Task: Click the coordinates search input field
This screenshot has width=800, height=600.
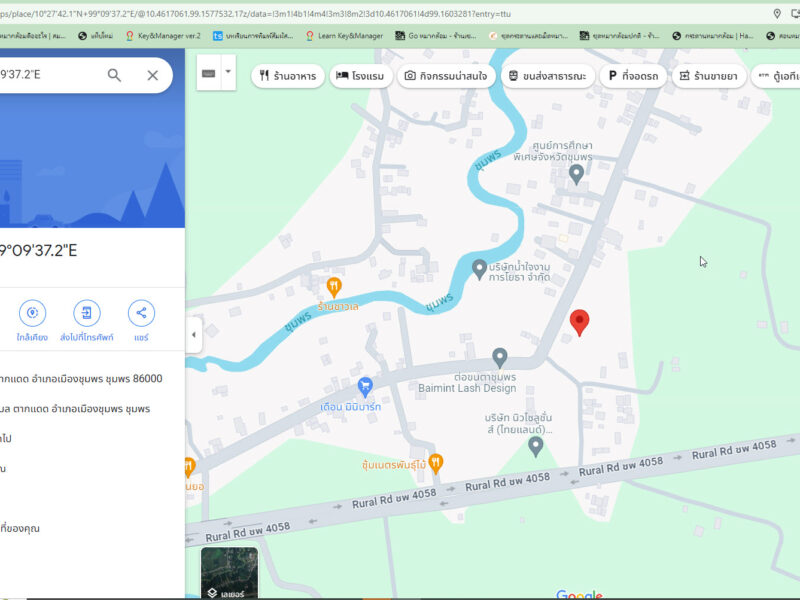Action: click(x=50, y=75)
